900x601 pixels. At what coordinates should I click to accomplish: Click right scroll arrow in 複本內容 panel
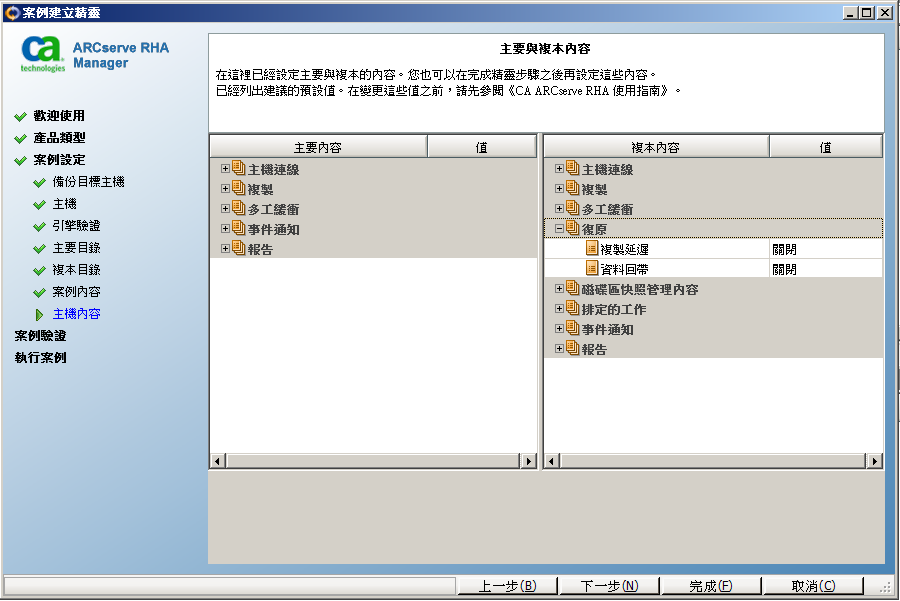click(874, 461)
